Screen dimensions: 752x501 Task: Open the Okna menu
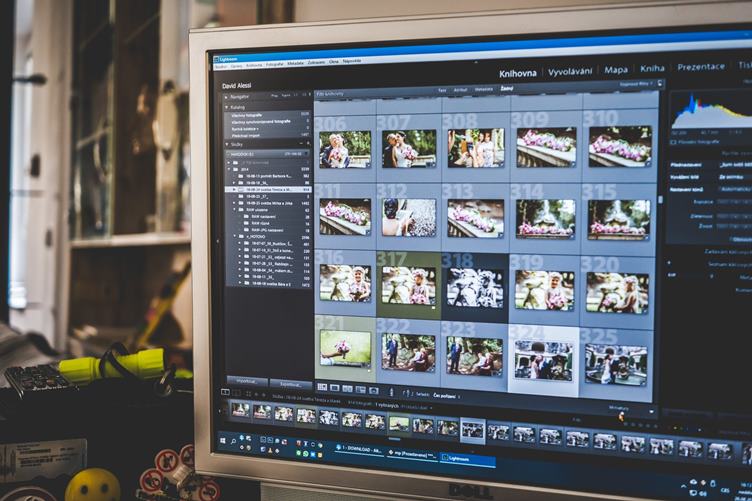(x=334, y=62)
